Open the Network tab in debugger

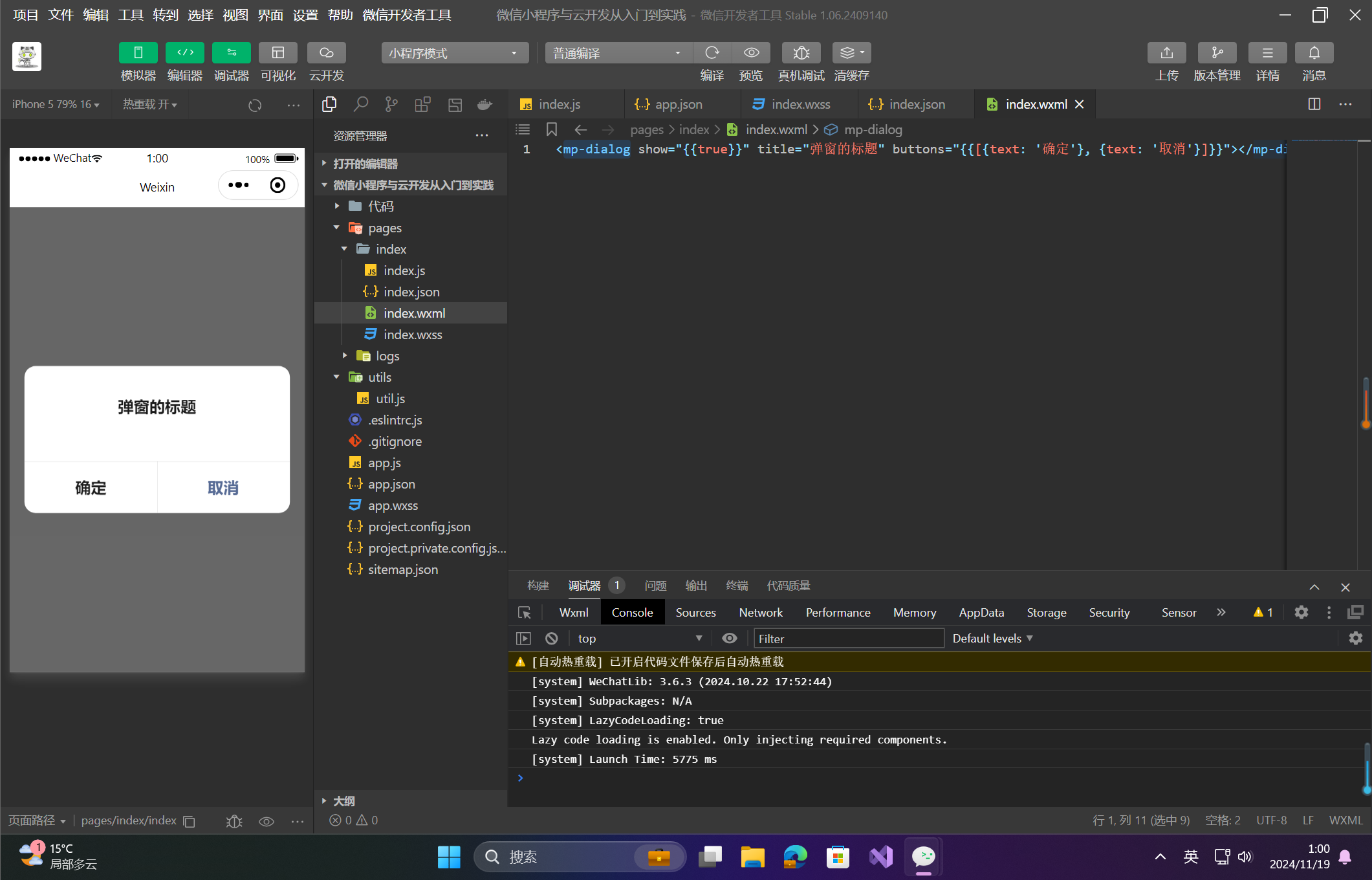click(761, 612)
